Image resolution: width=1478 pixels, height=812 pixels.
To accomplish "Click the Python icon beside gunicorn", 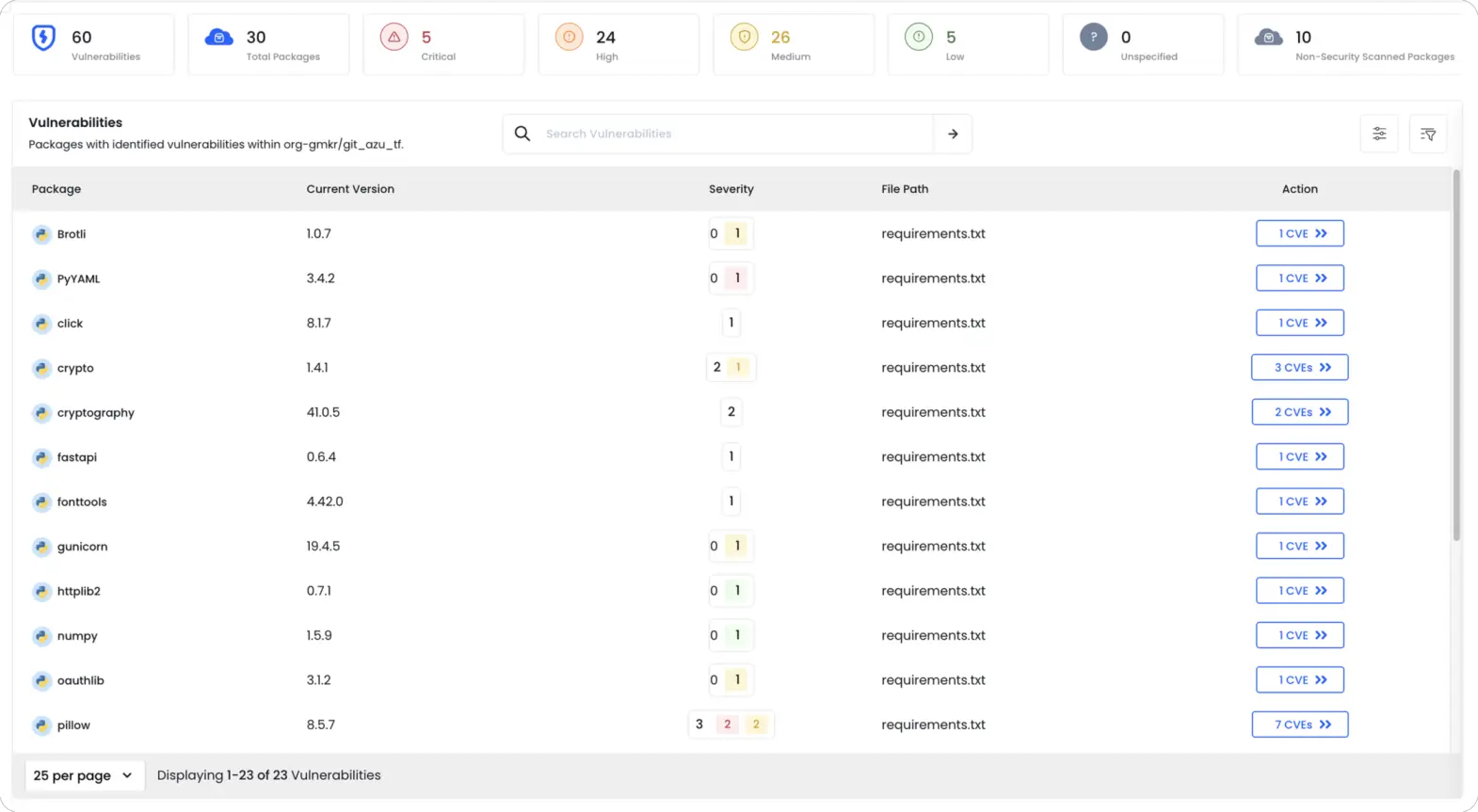I will 41,547.
